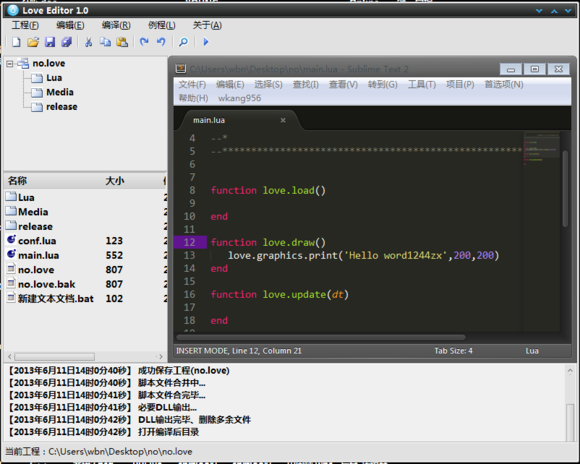
Task: Open Sublime Text 查看(V) menu
Action: click(343, 84)
